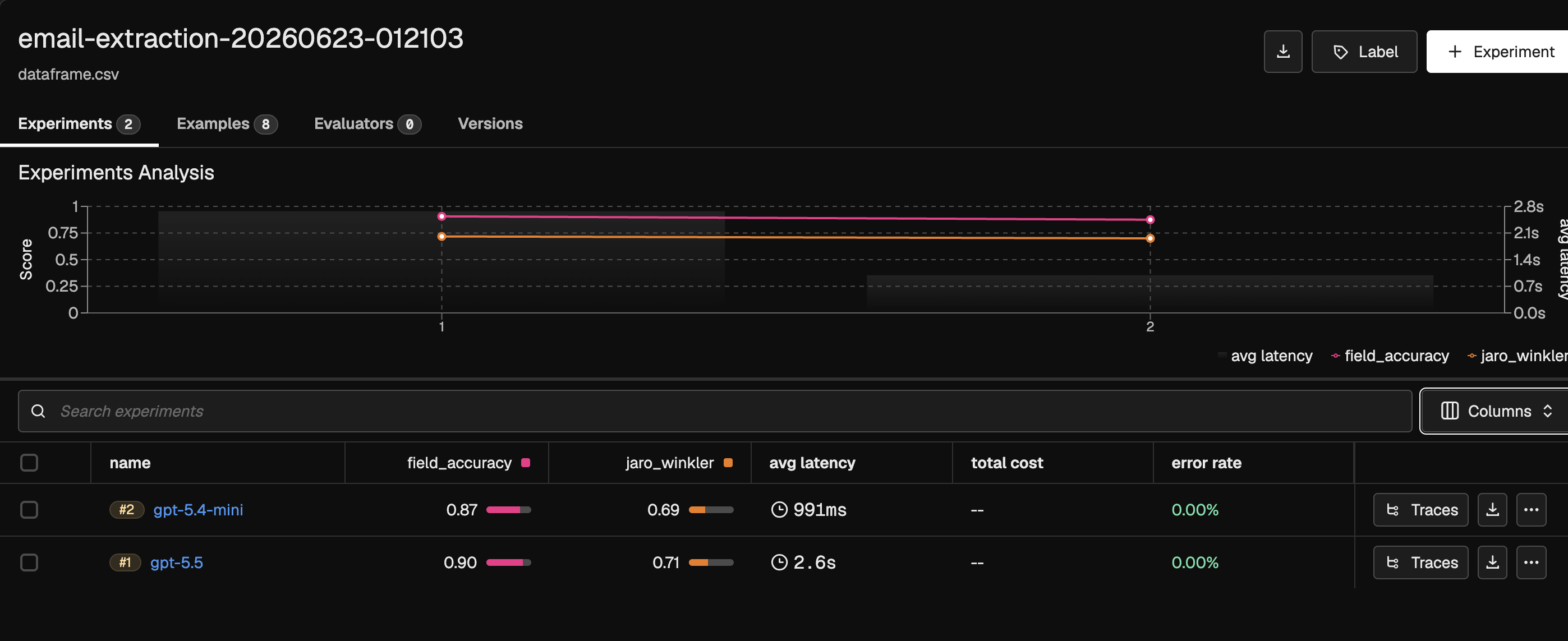
Task: Check the gpt-5.5 row checkbox
Action: 29,562
